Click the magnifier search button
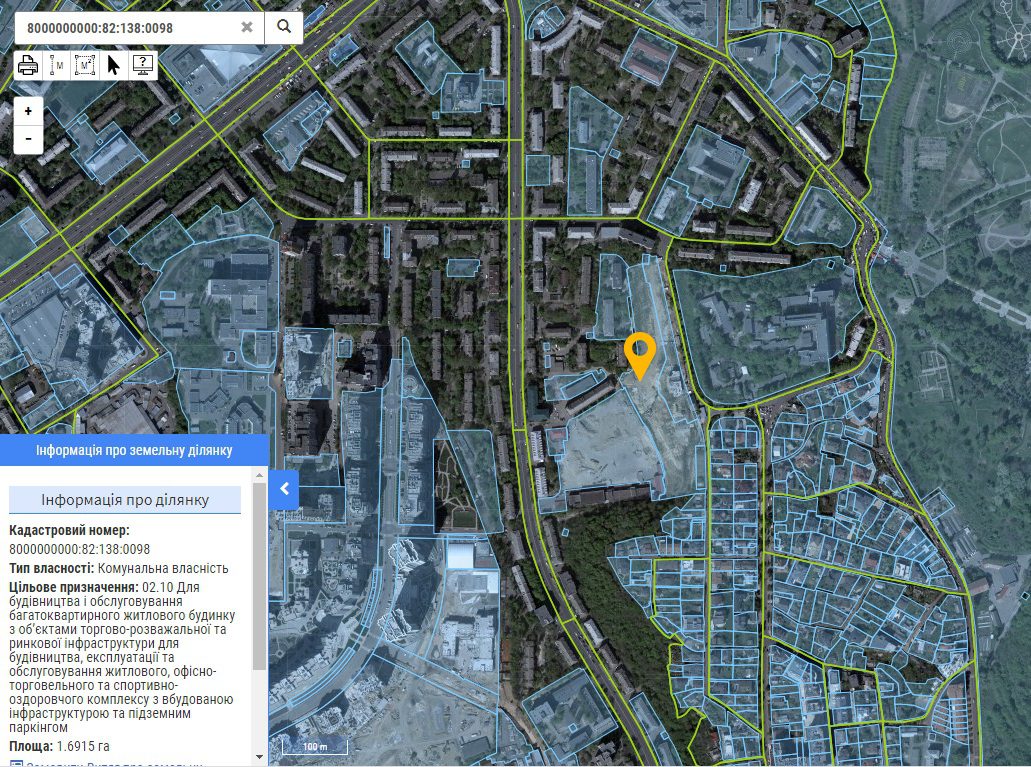Screen dimensions: 1031x767 point(284,27)
